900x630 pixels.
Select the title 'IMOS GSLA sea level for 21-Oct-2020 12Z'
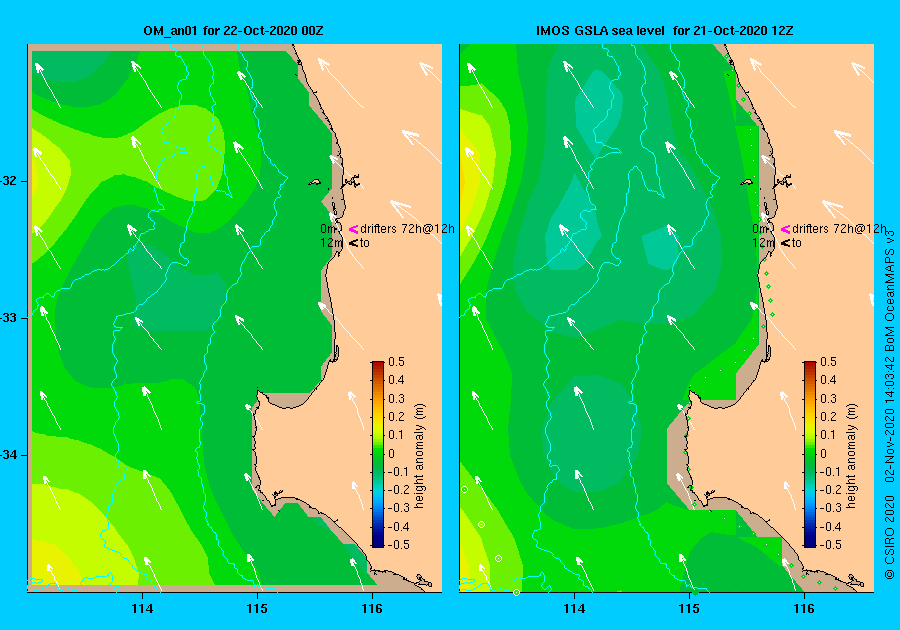pos(665,31)
